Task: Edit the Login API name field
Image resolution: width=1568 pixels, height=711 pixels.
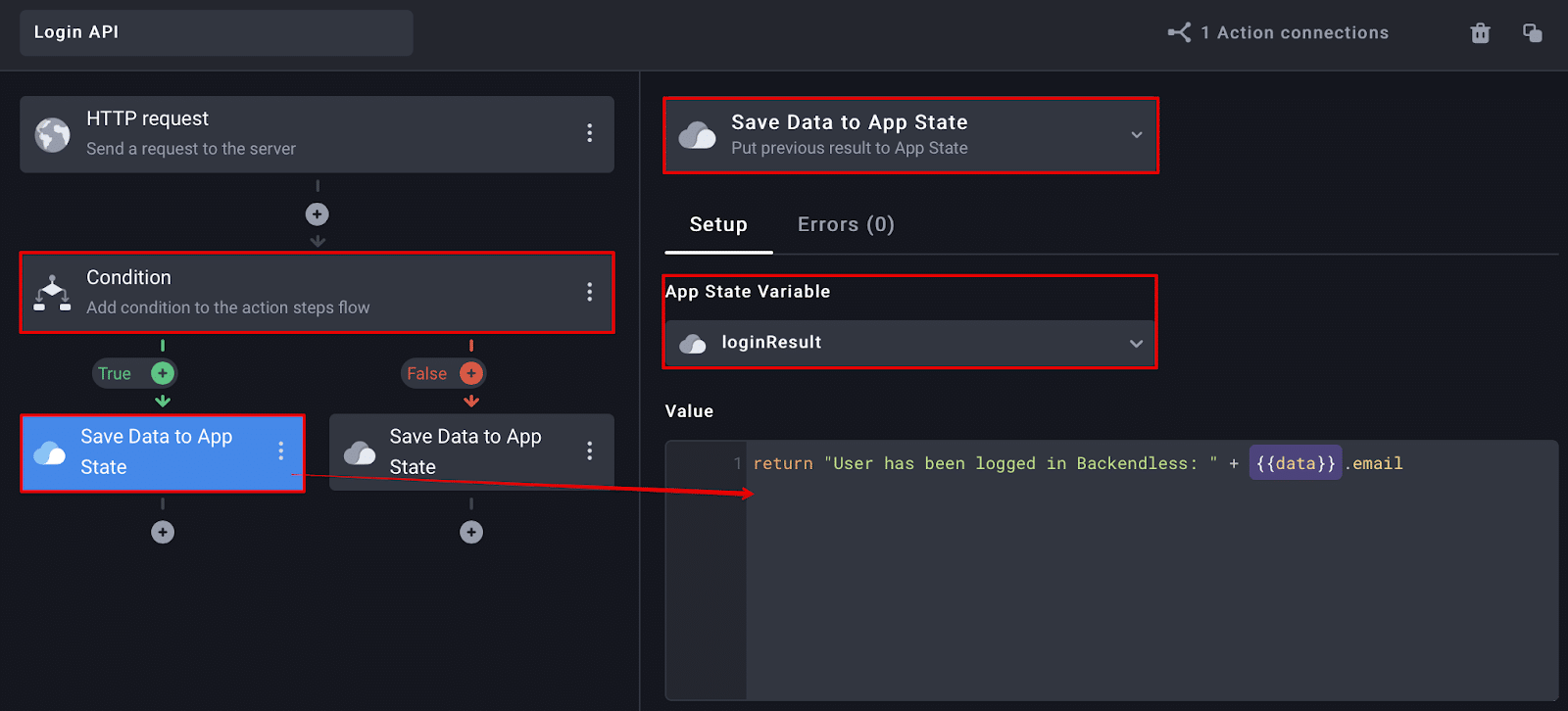Action: [217, 32]
